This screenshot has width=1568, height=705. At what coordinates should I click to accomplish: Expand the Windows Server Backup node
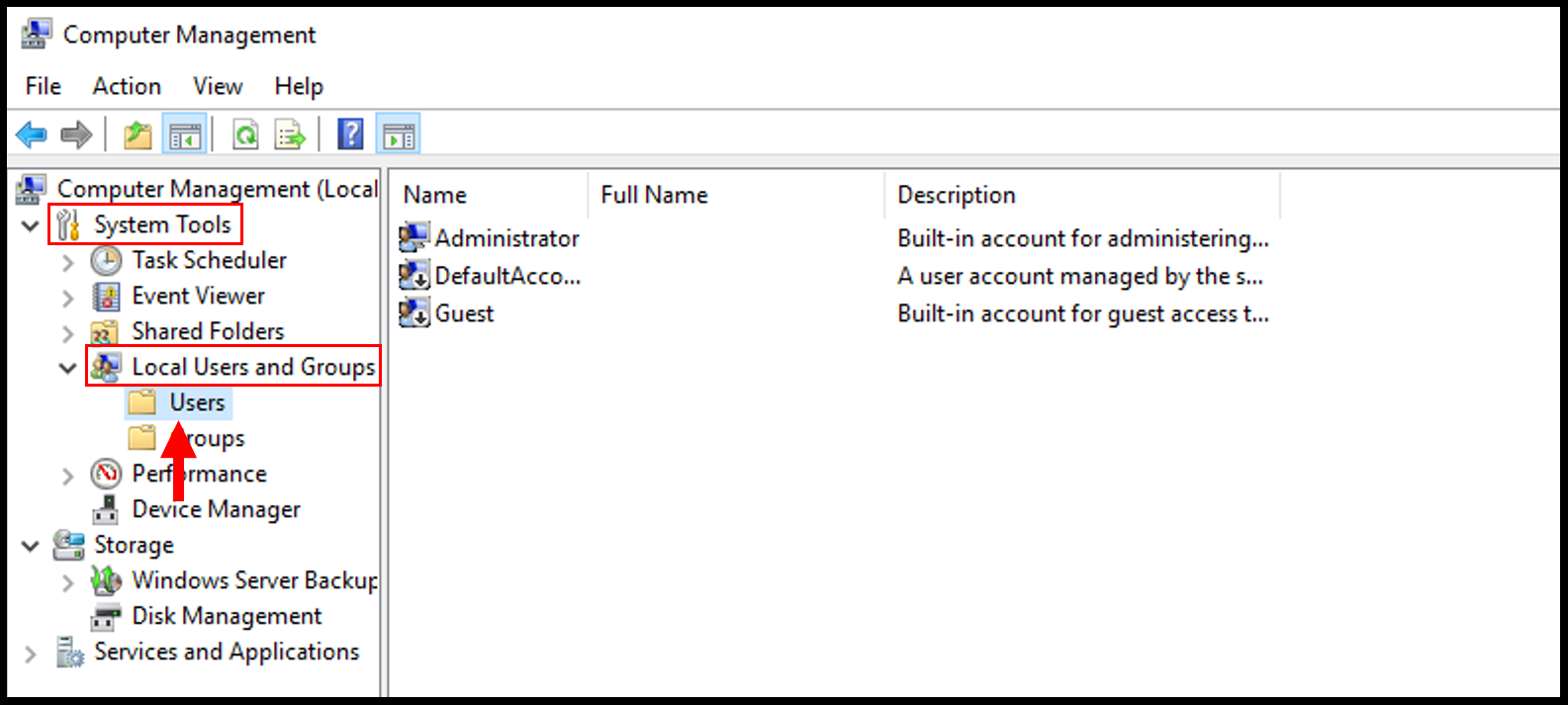(x=67, y=580)
